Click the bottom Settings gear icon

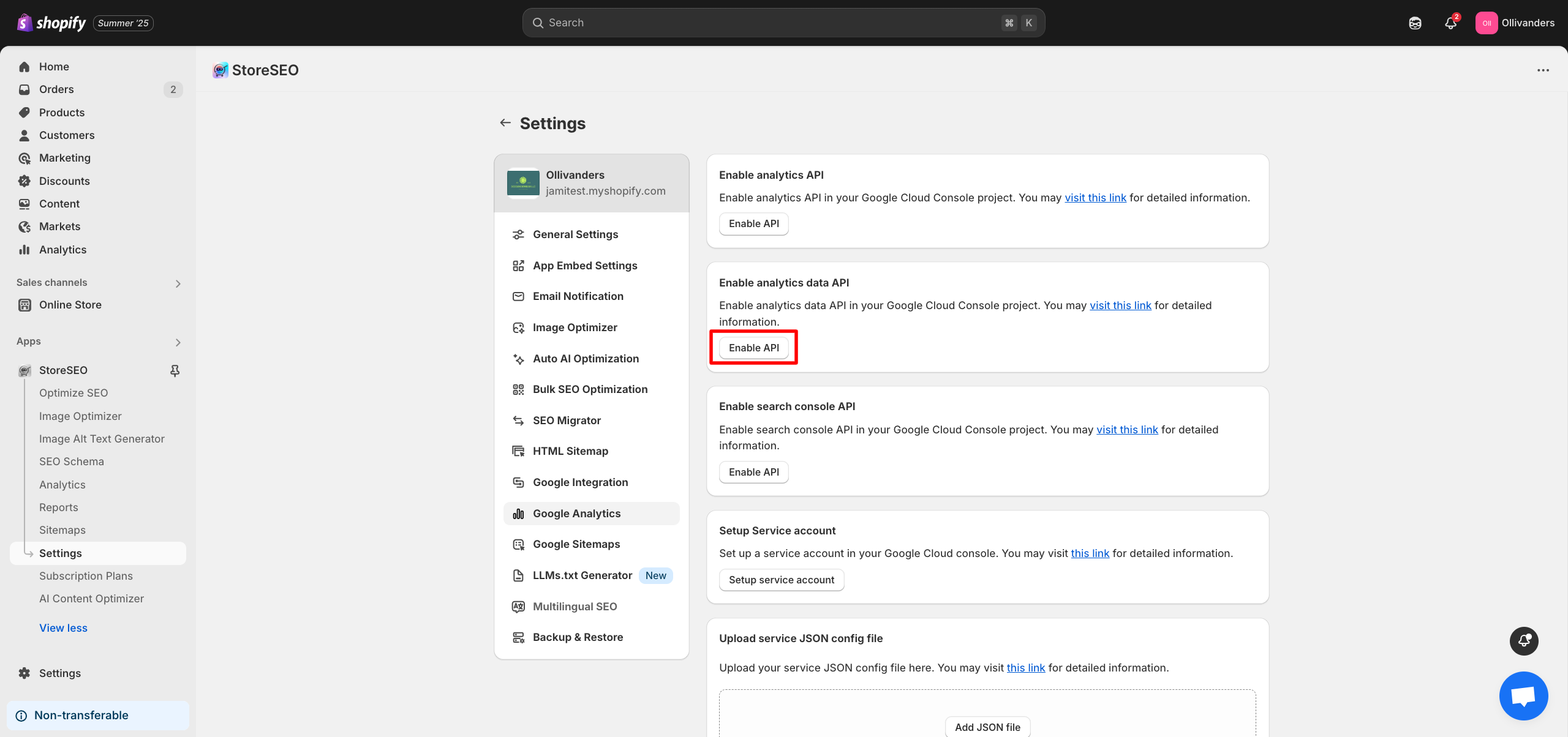(x=24, y=673)
